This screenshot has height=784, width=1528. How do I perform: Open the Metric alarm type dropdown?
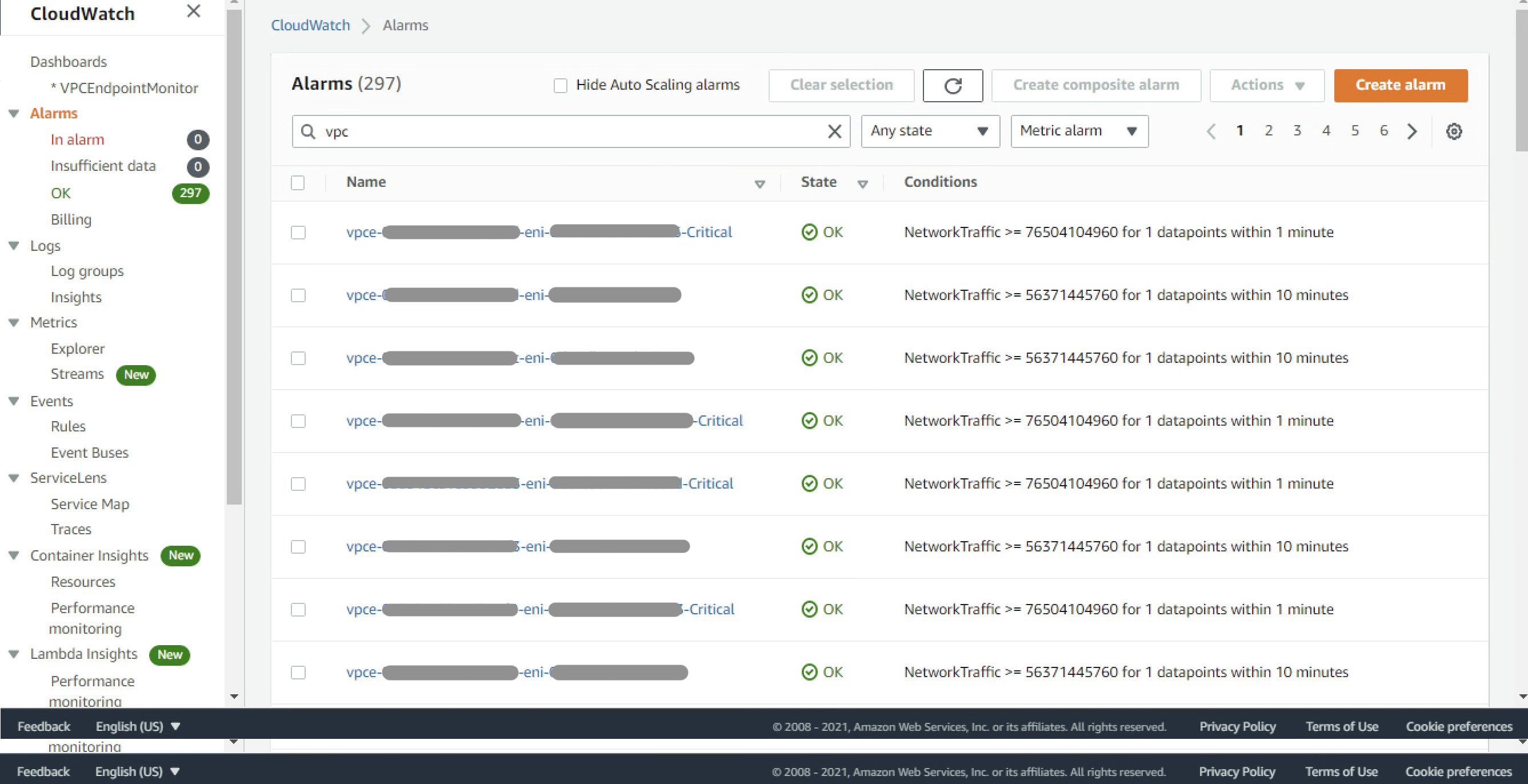pos(1078,131)
